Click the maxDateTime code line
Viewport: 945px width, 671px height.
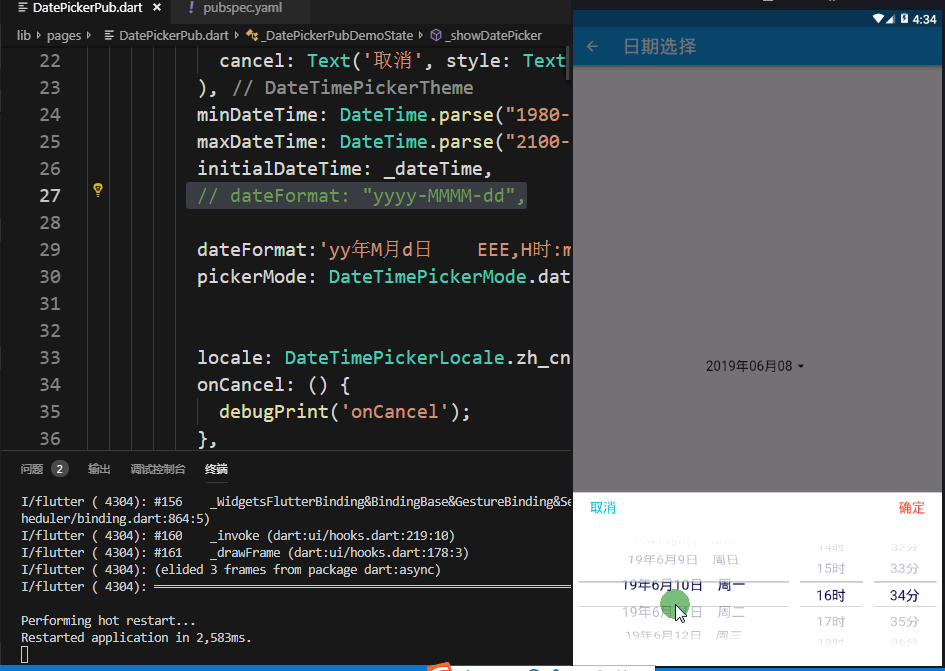click(383, 142)
